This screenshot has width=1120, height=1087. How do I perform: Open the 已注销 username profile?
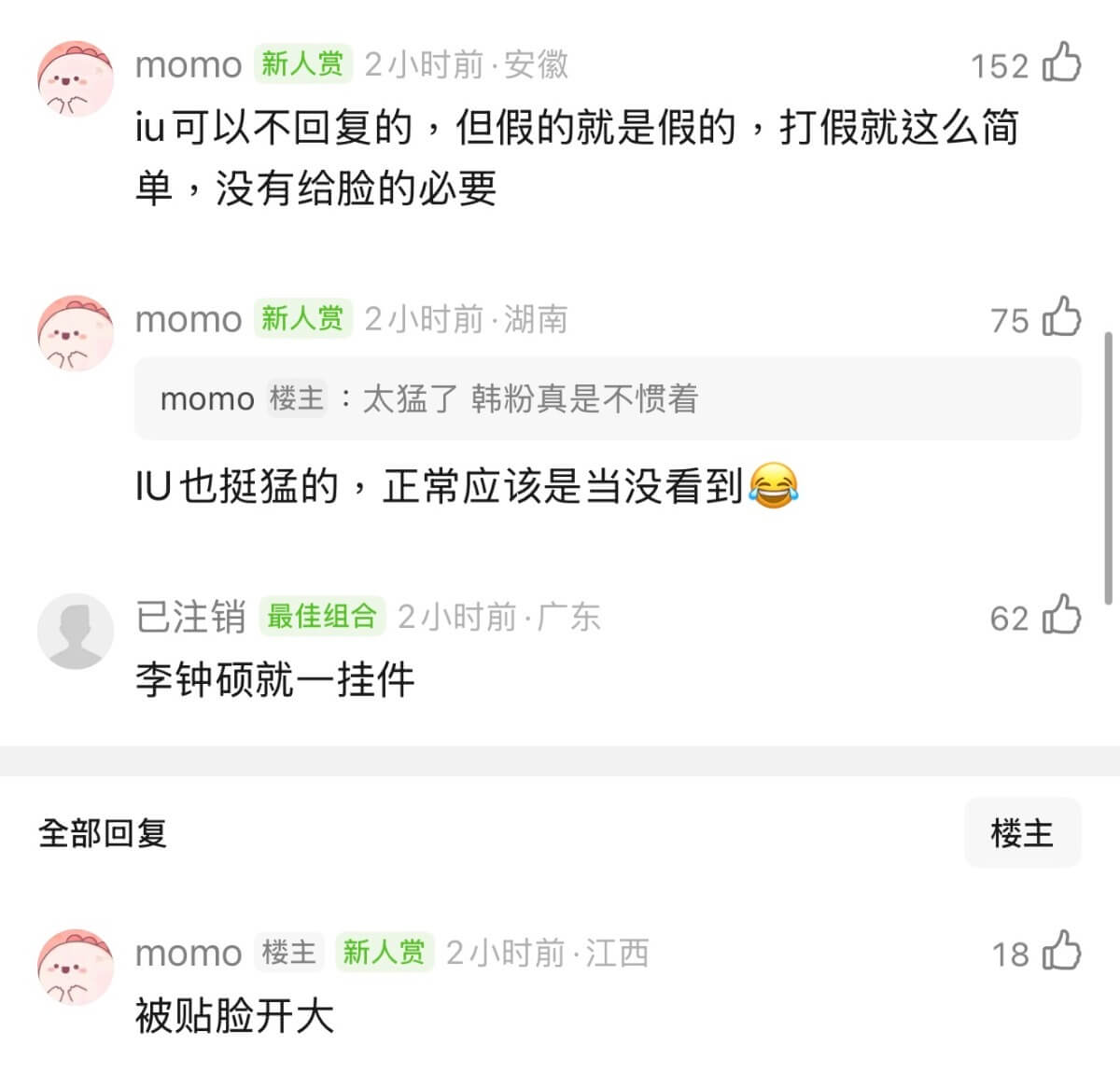point(190,617)
